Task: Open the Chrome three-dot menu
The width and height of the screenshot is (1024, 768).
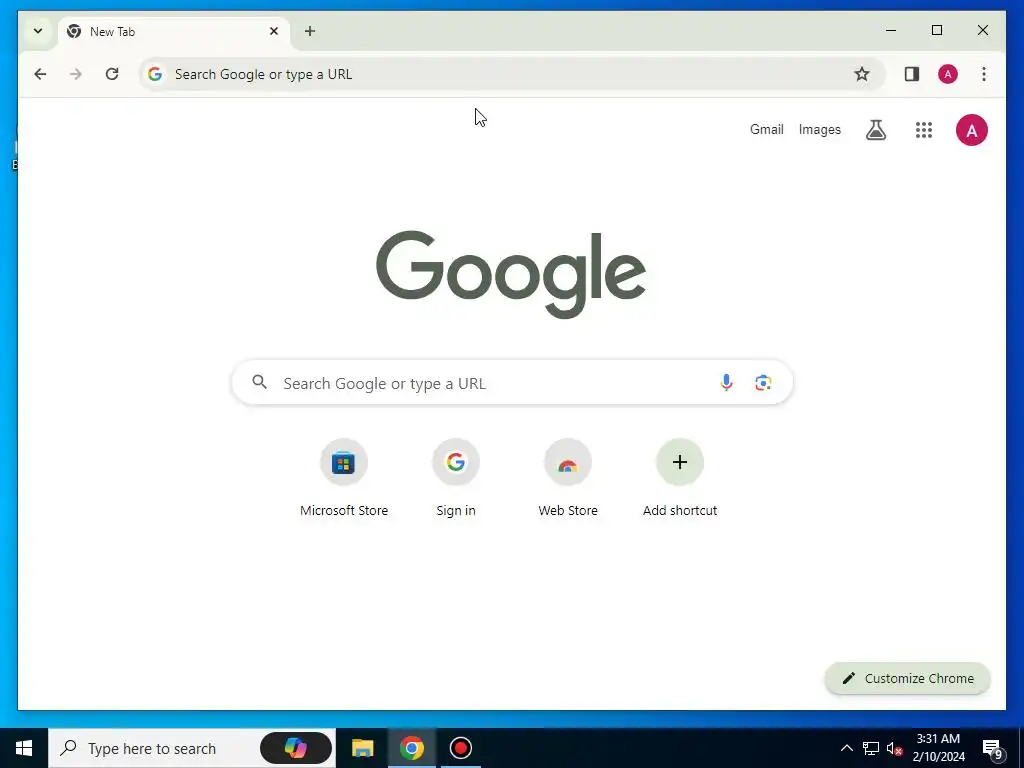Action: coord(984,74)
